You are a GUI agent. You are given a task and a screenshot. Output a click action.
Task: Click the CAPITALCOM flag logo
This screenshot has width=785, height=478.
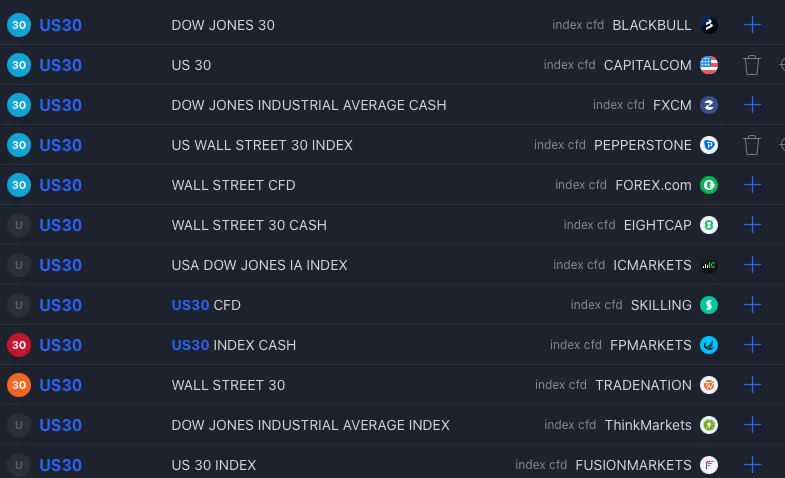click(x=709, y=65)
